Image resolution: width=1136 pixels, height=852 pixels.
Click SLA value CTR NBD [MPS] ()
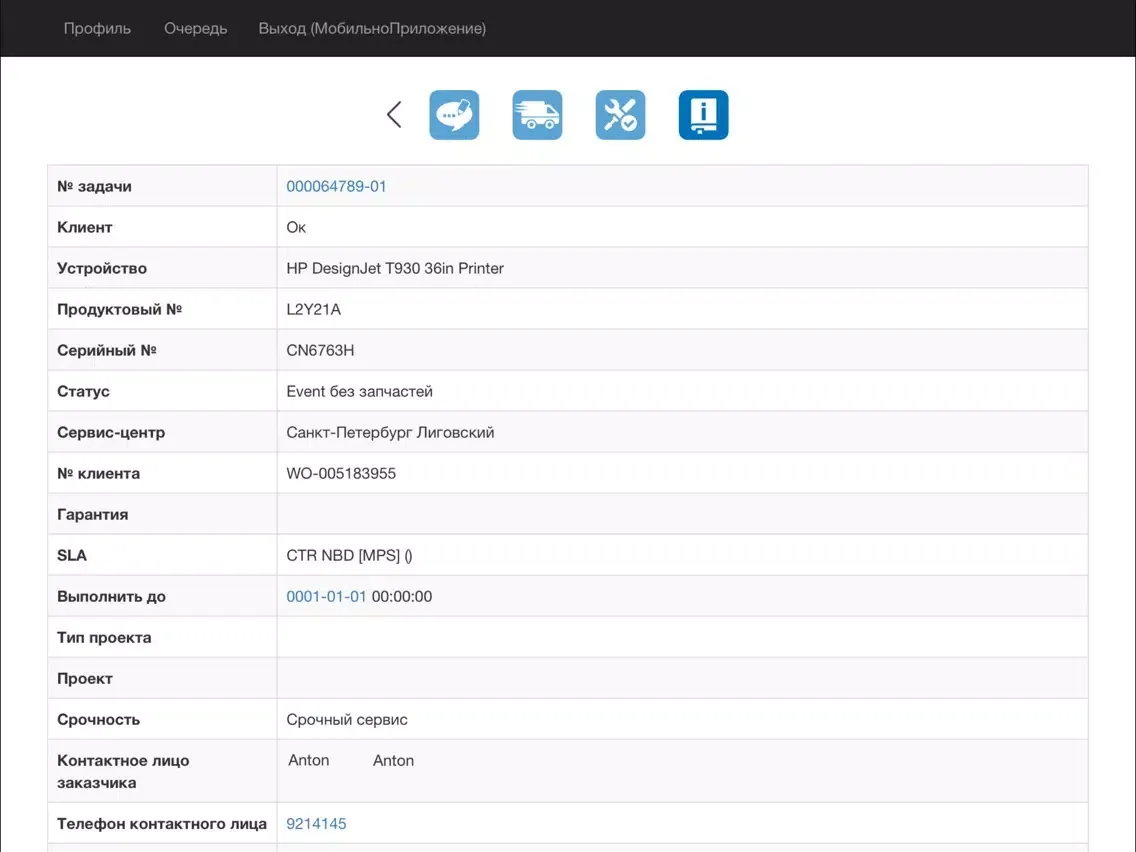(349, 556)
